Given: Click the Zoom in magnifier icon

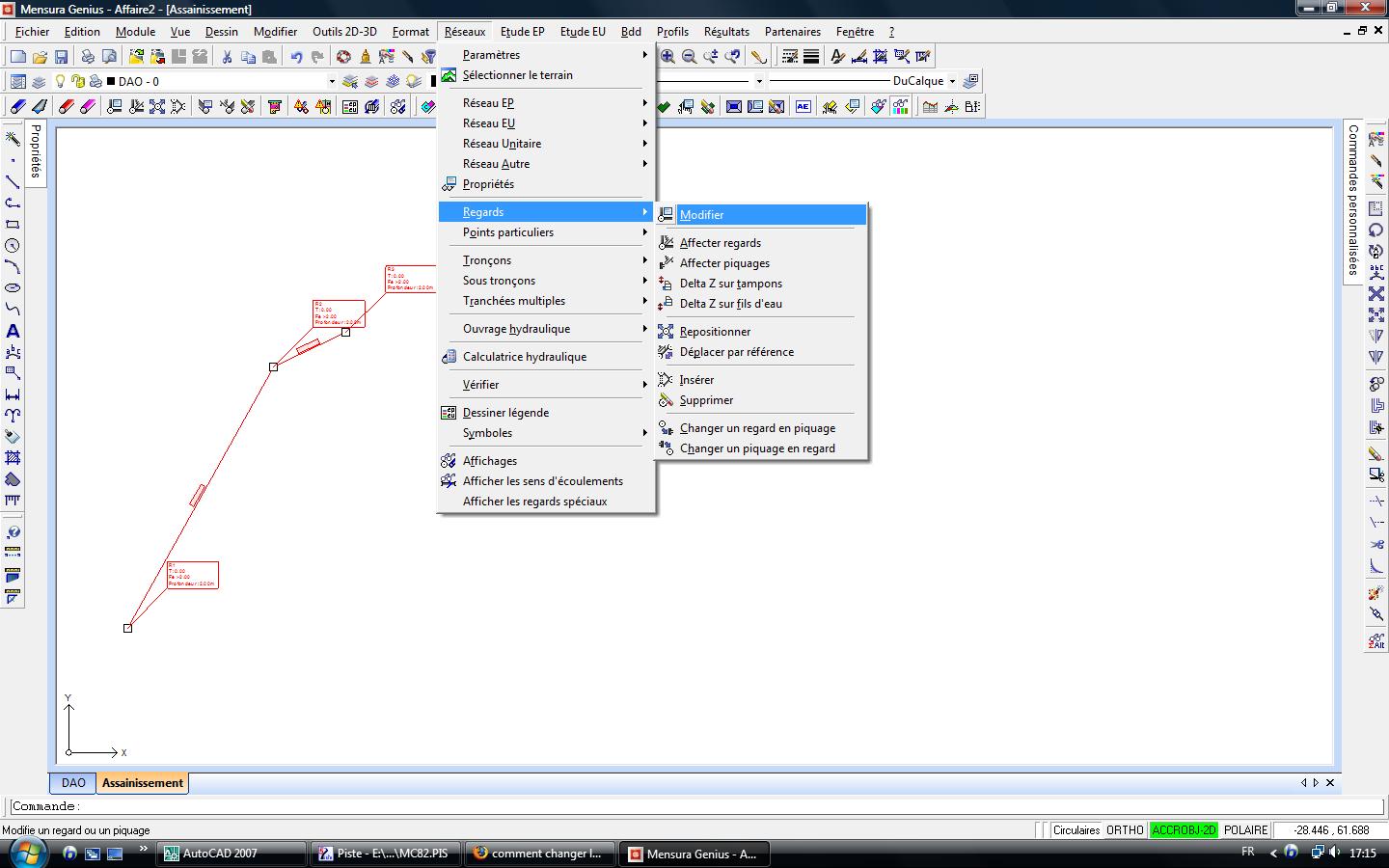Looking at the screenshot, I should (x=667, y=57).
